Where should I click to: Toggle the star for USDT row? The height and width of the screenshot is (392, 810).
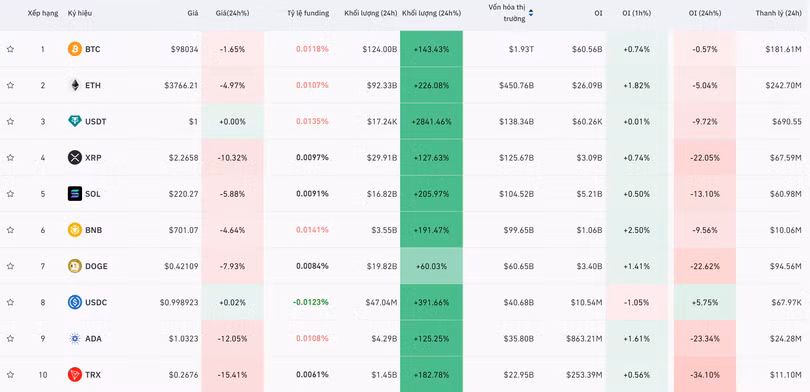point(10,122)
